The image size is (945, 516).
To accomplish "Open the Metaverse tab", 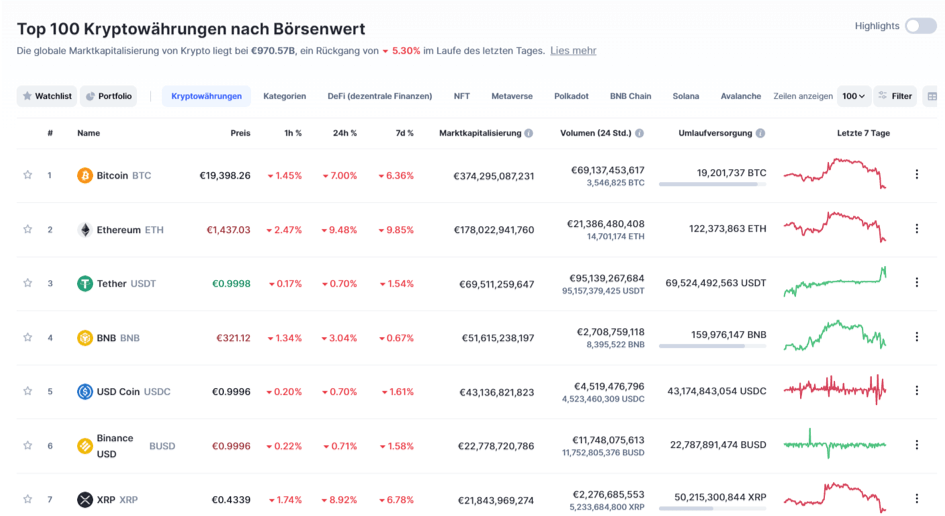I will (512, 96).
